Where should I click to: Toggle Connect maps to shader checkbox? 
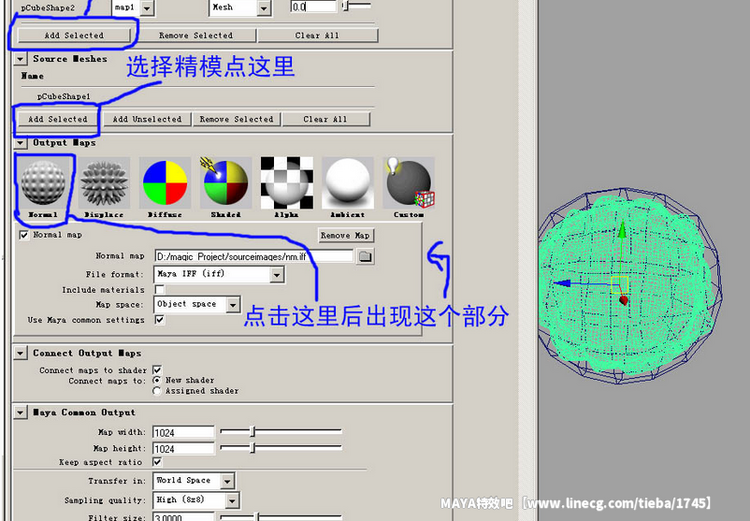[x=157, y=370]
